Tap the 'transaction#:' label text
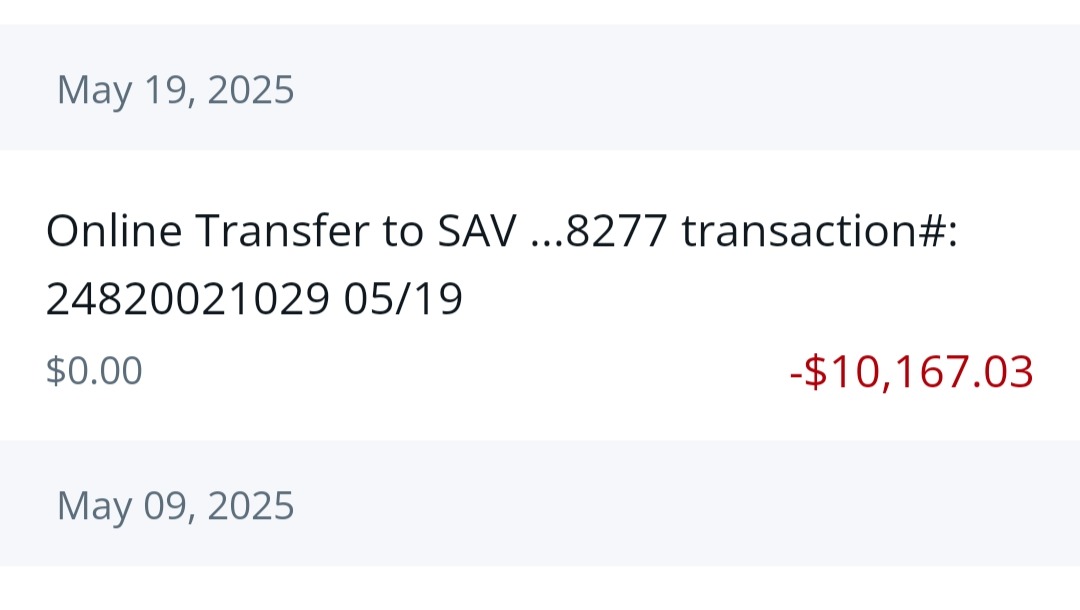The width and height of the screenshot is (1080, 610). 819,232
